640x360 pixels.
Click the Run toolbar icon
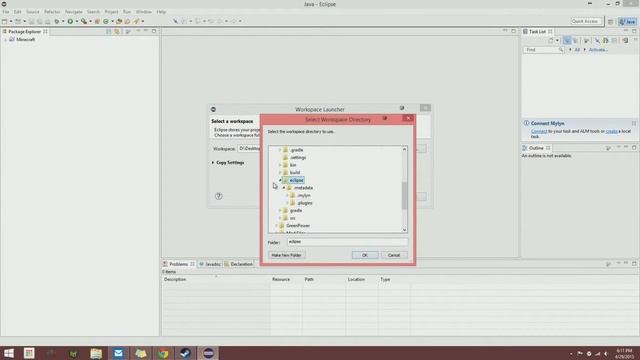[70, 21]
